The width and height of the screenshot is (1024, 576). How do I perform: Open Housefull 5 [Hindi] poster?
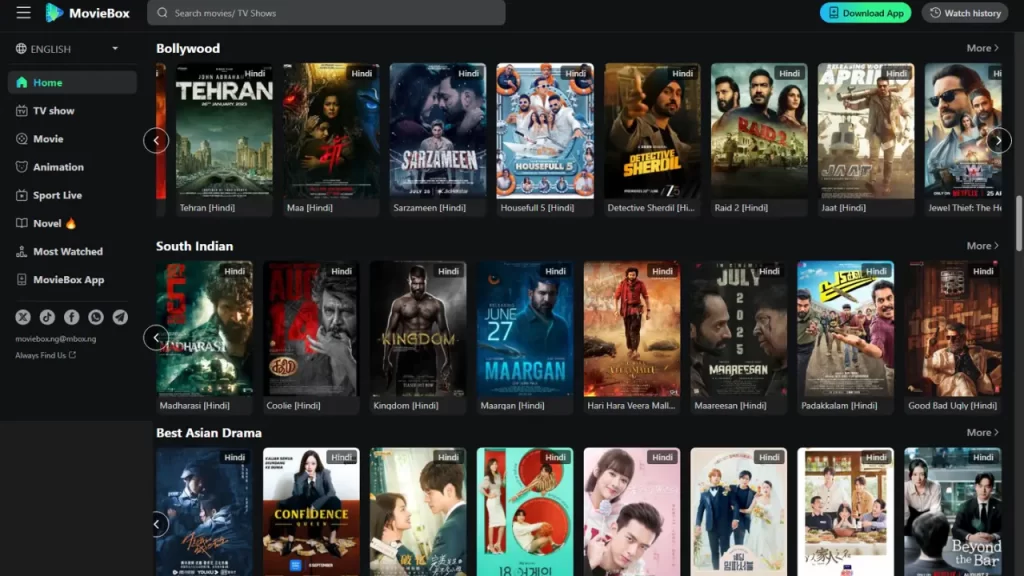click(545, 131)
